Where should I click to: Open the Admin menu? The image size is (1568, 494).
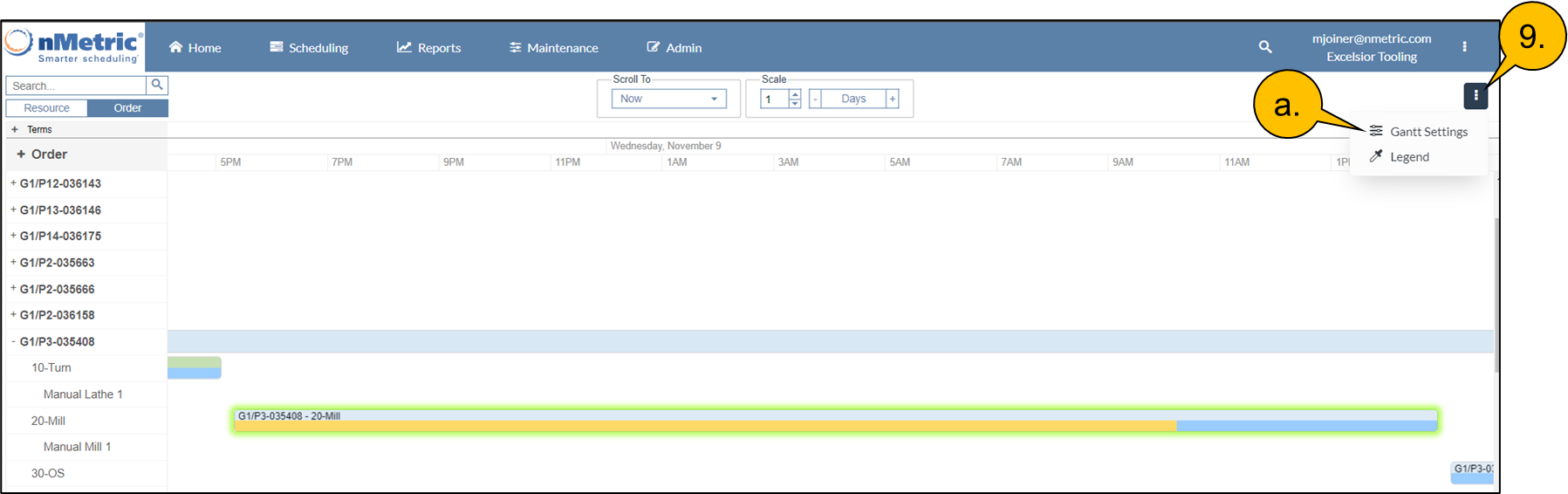pos(674,47)
